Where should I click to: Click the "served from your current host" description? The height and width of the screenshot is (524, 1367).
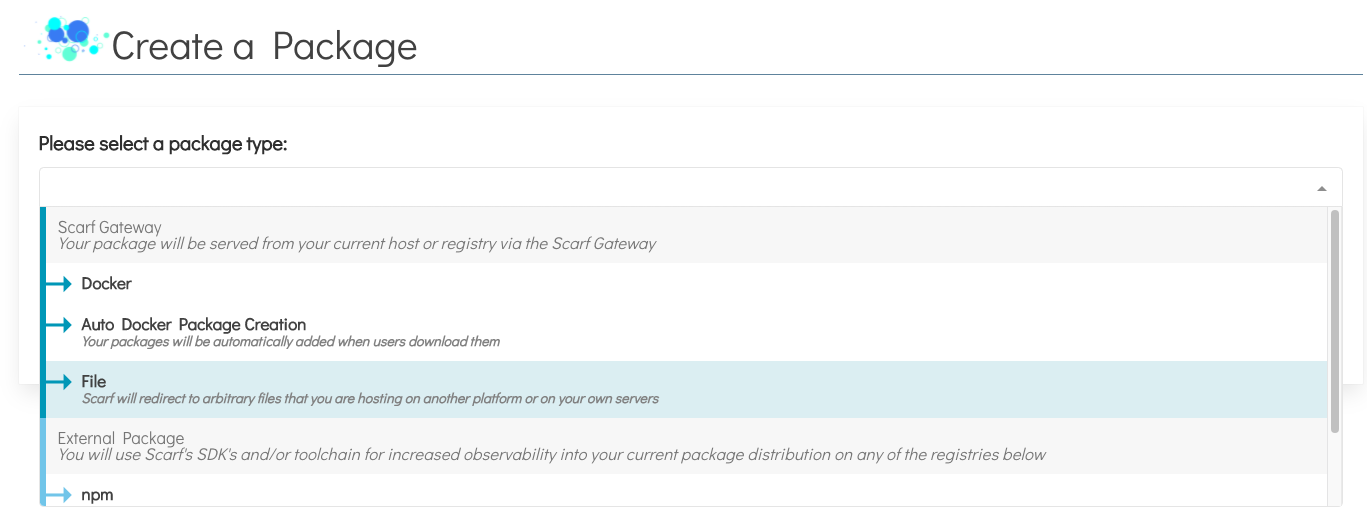click(x=357, y=244)
